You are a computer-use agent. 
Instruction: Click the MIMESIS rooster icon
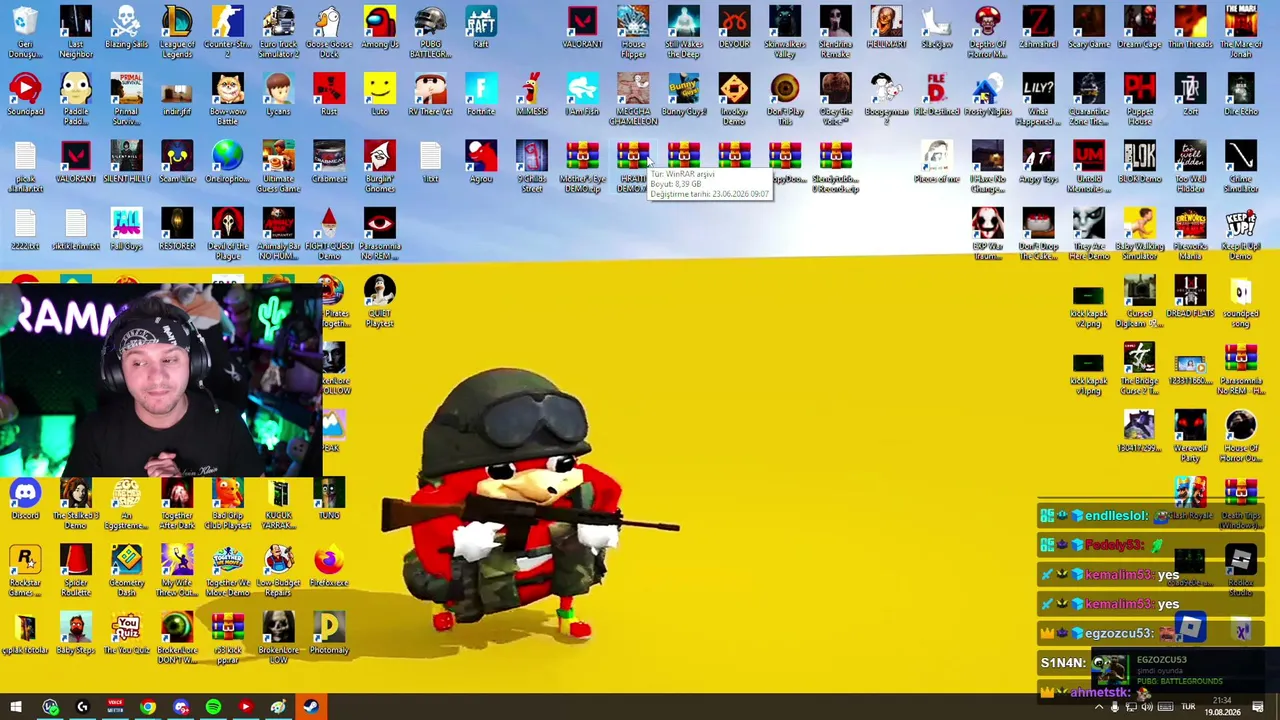pos(532,95)
